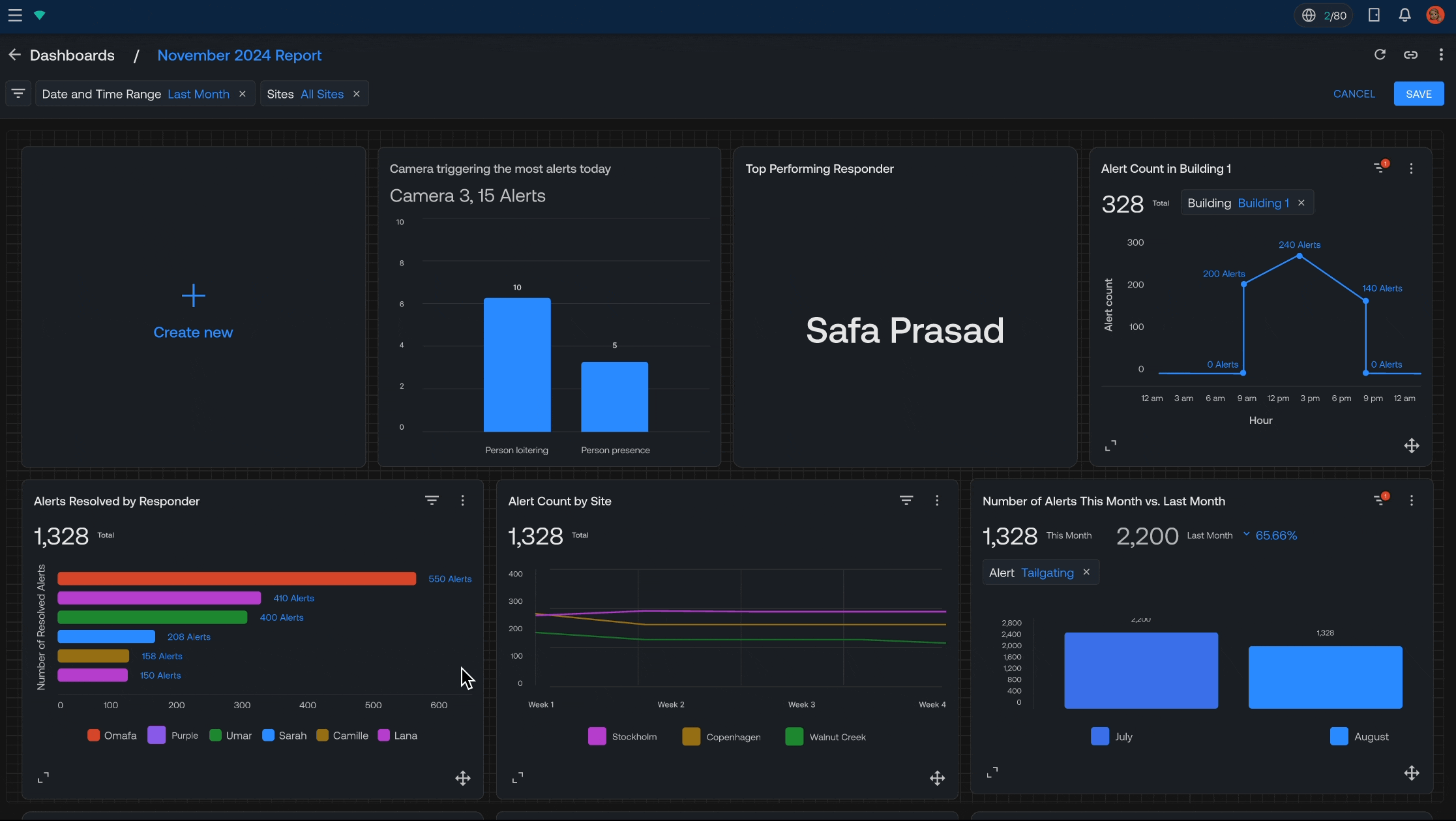Select Stockholm's pink color swatch in the legend
The image size is (1456, 821).
coord(597,736)
